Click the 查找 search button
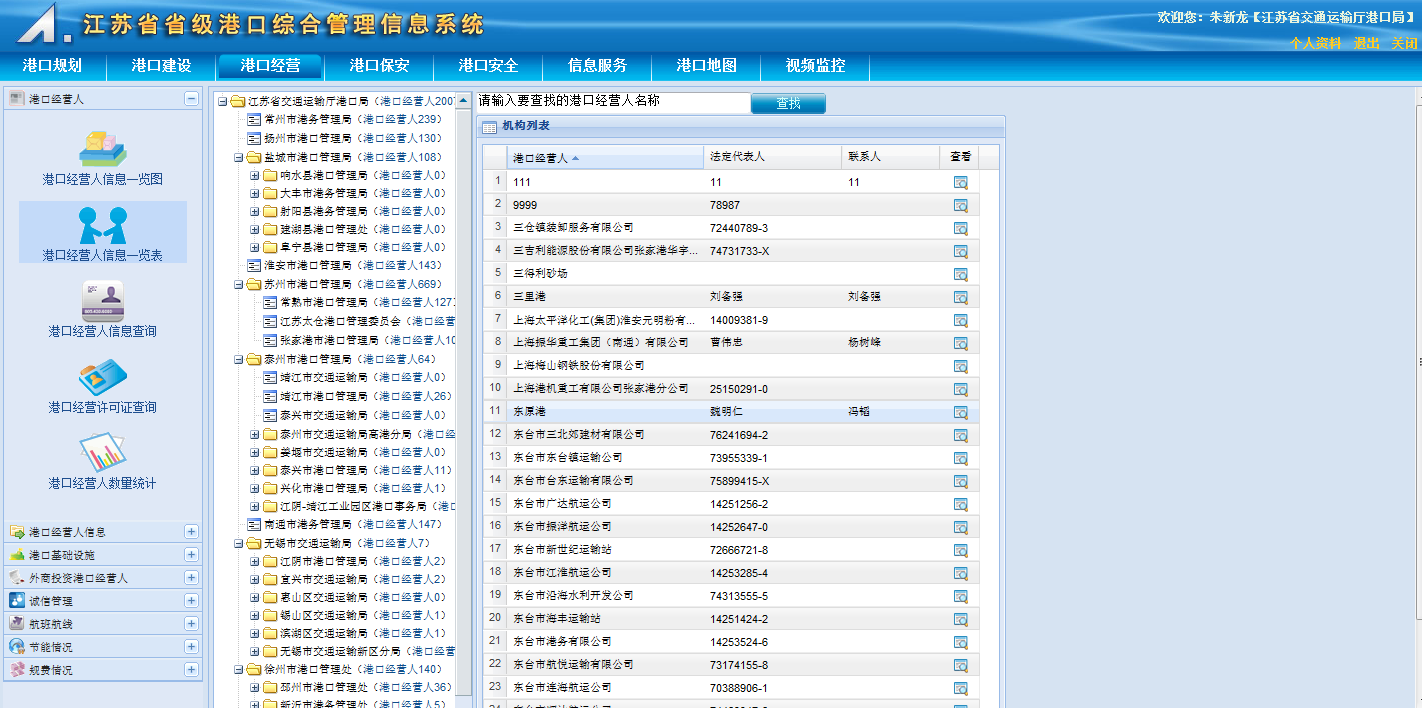This screenshot has width=1422, height=708. coord(788,104)
